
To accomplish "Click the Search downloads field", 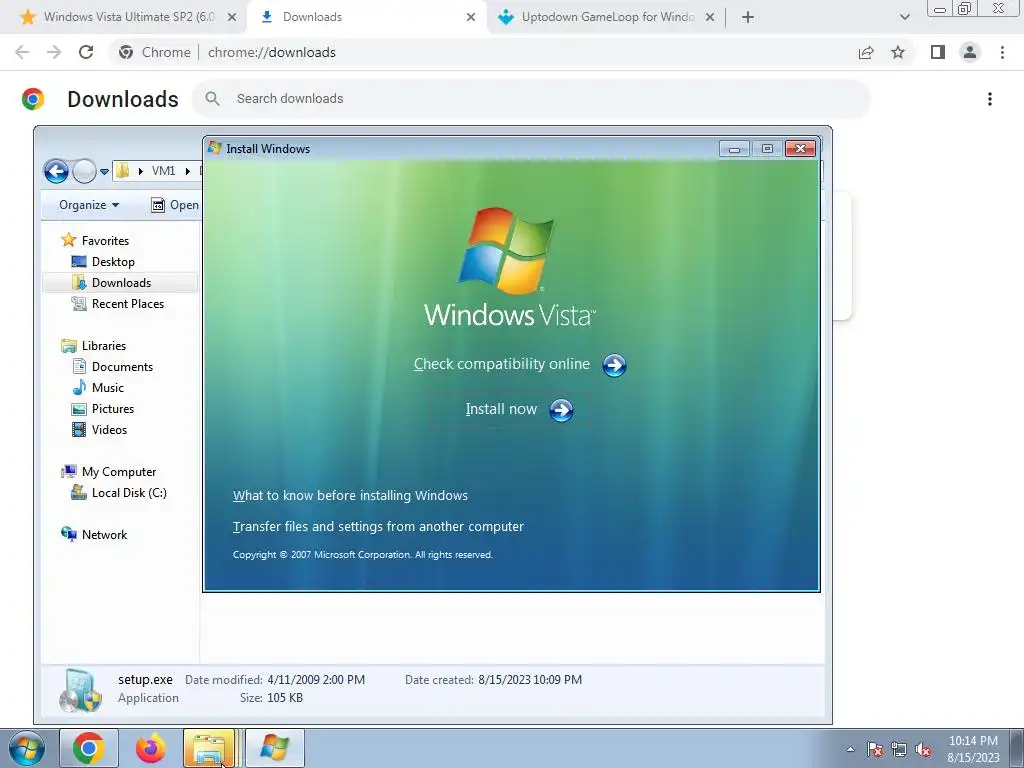I will point(531,99).
